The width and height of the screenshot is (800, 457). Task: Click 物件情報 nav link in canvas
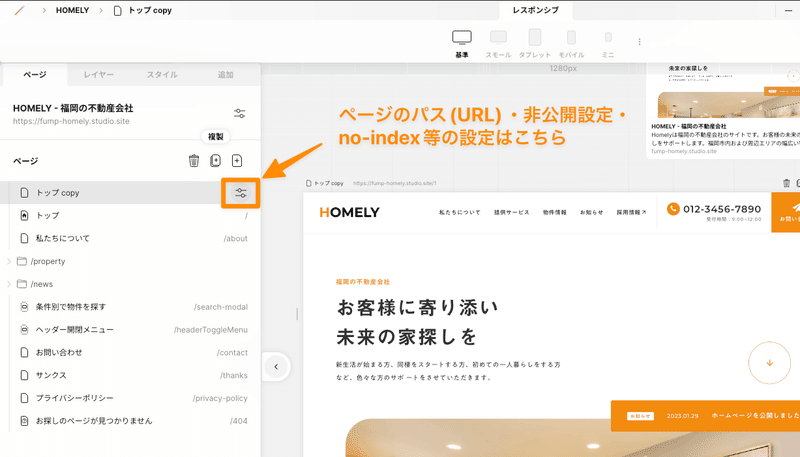(x=555, y=212)
